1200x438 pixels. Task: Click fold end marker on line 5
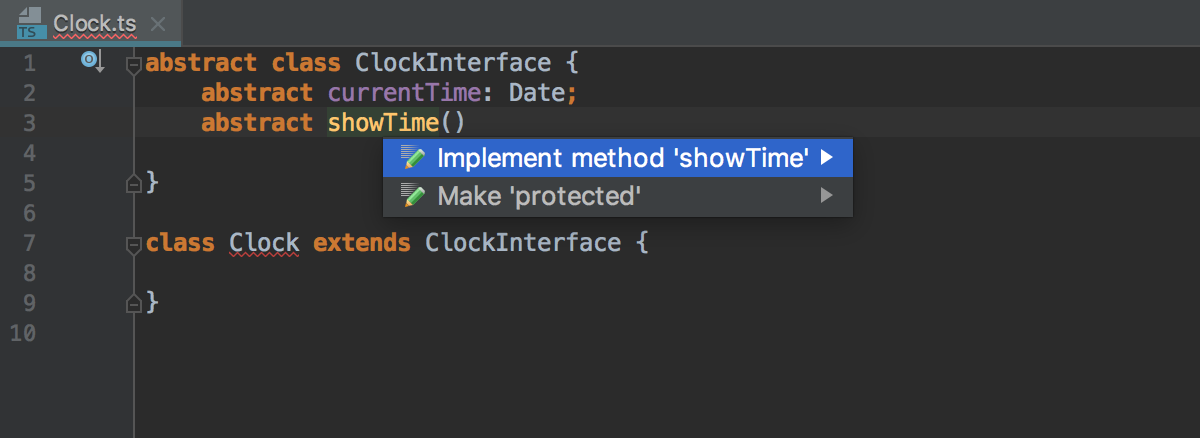pyautogui.click(x=132, y=184)
